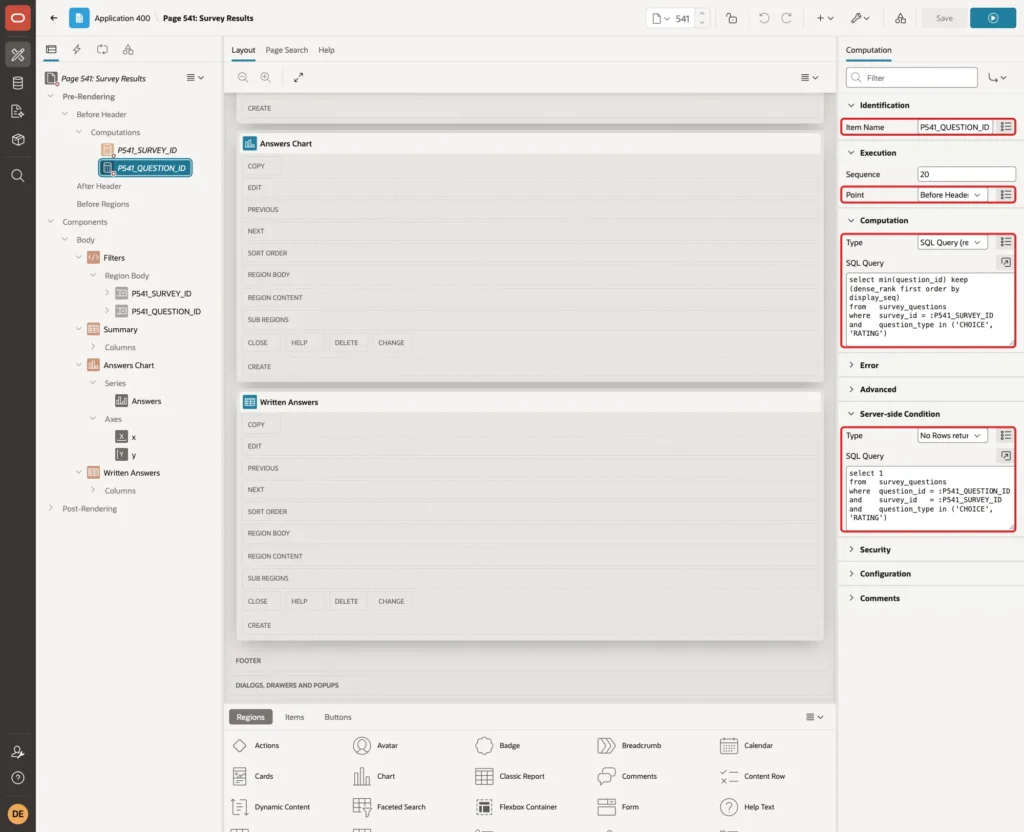Zoom in the layout view
The image size is (1024, 832).
pyautogui.click(x=266, y=77)
